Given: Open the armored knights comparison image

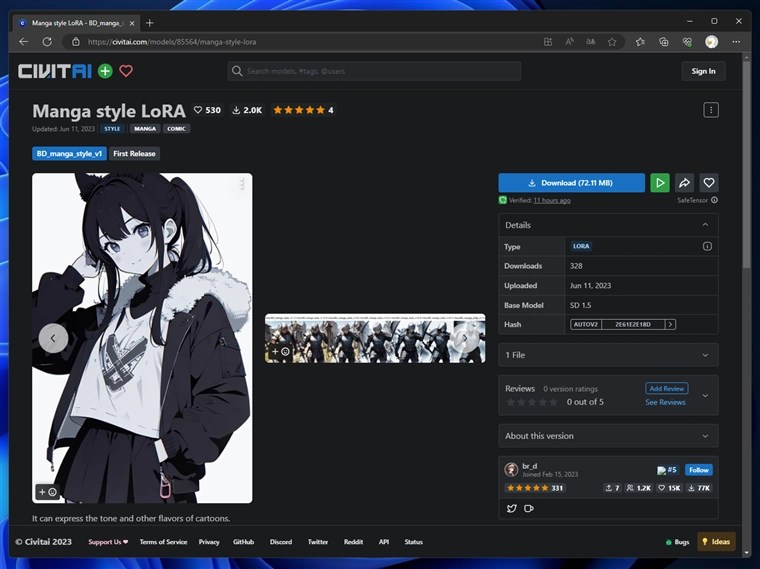Looking at the screenshot, I should click(x=375, y=338).
